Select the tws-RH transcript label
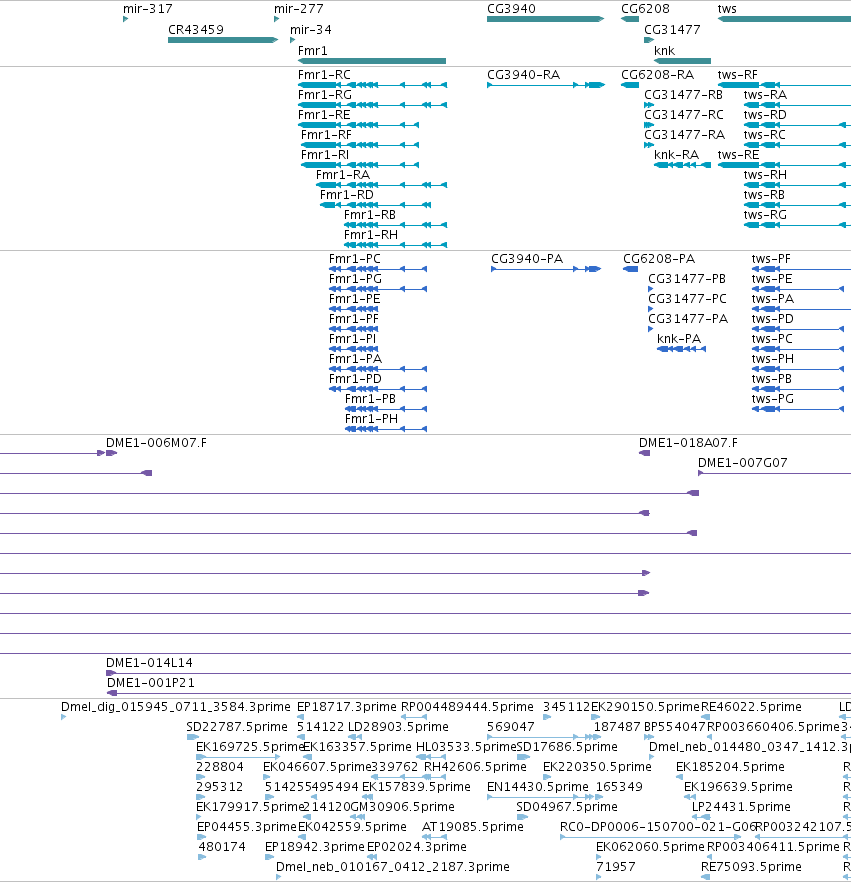 (x=765, y=174)
